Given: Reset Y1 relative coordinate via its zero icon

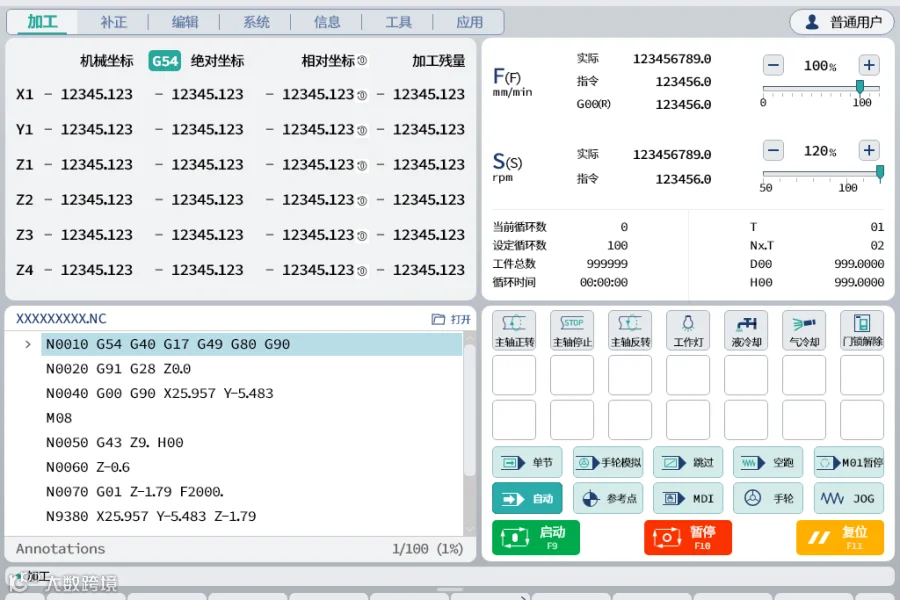Looking at the screenshot, I should [362, 130].
